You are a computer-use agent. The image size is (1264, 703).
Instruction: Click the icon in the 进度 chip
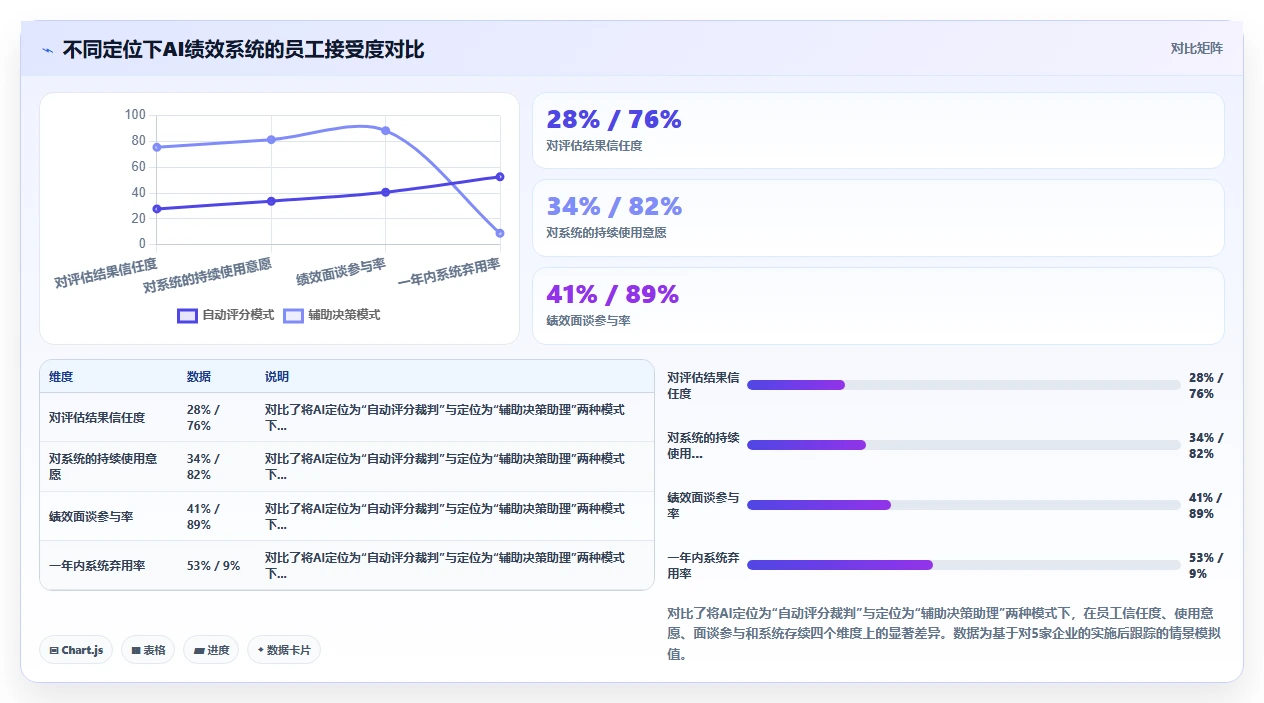198,650
